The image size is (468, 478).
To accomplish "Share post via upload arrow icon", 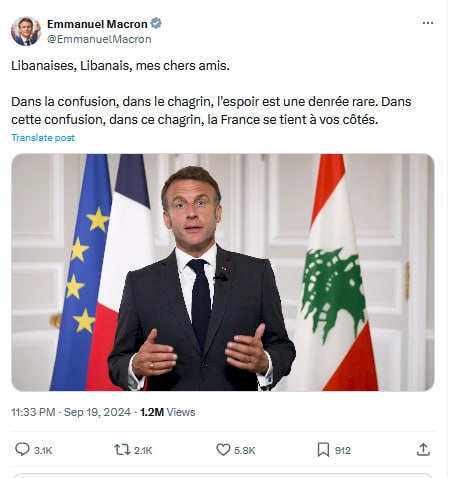I will [423, 449].
